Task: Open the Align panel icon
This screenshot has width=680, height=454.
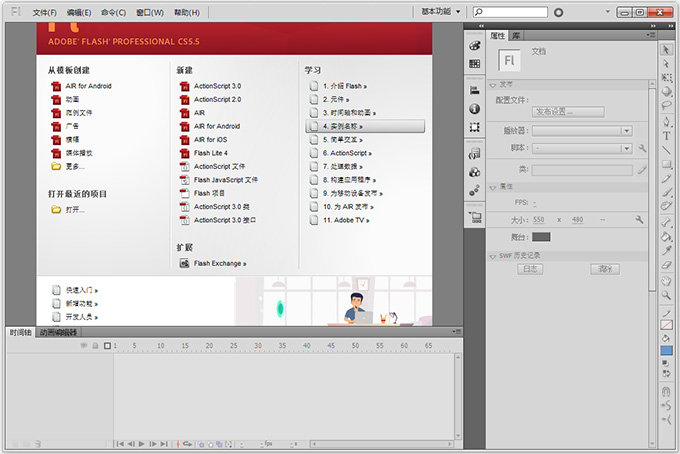Action: tap(475, 90)
